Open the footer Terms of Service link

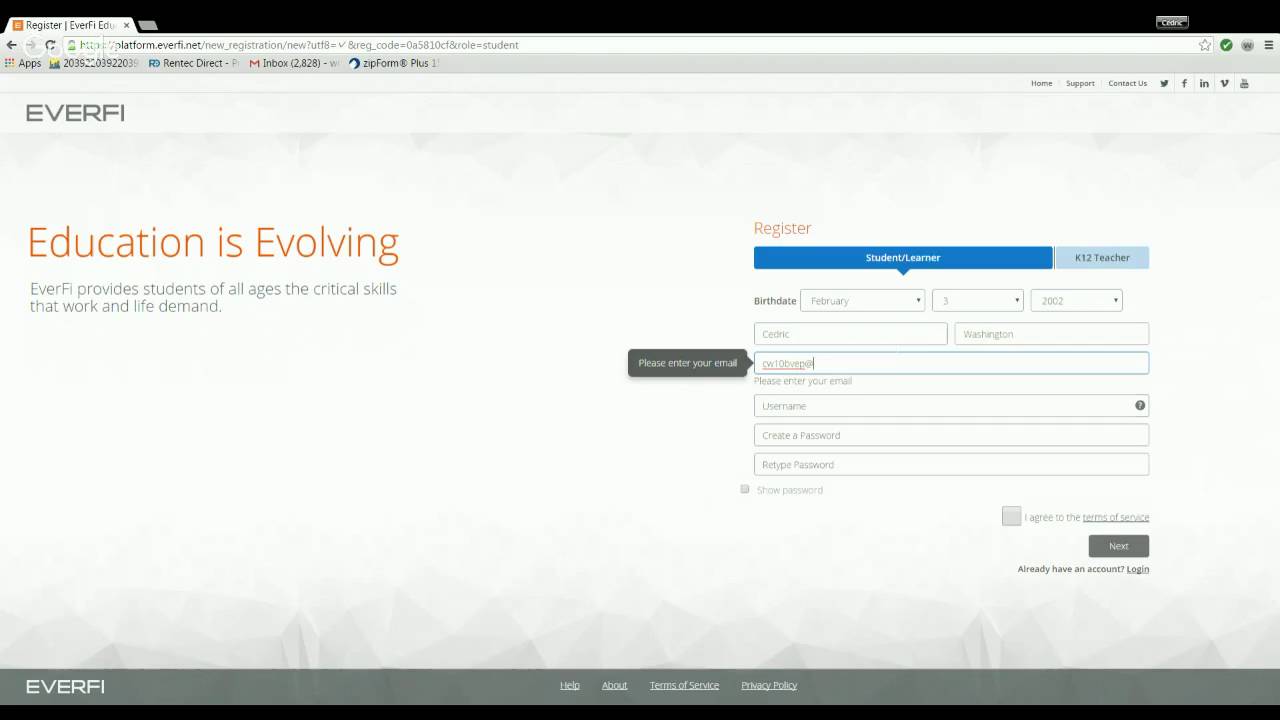coord(684,685)
